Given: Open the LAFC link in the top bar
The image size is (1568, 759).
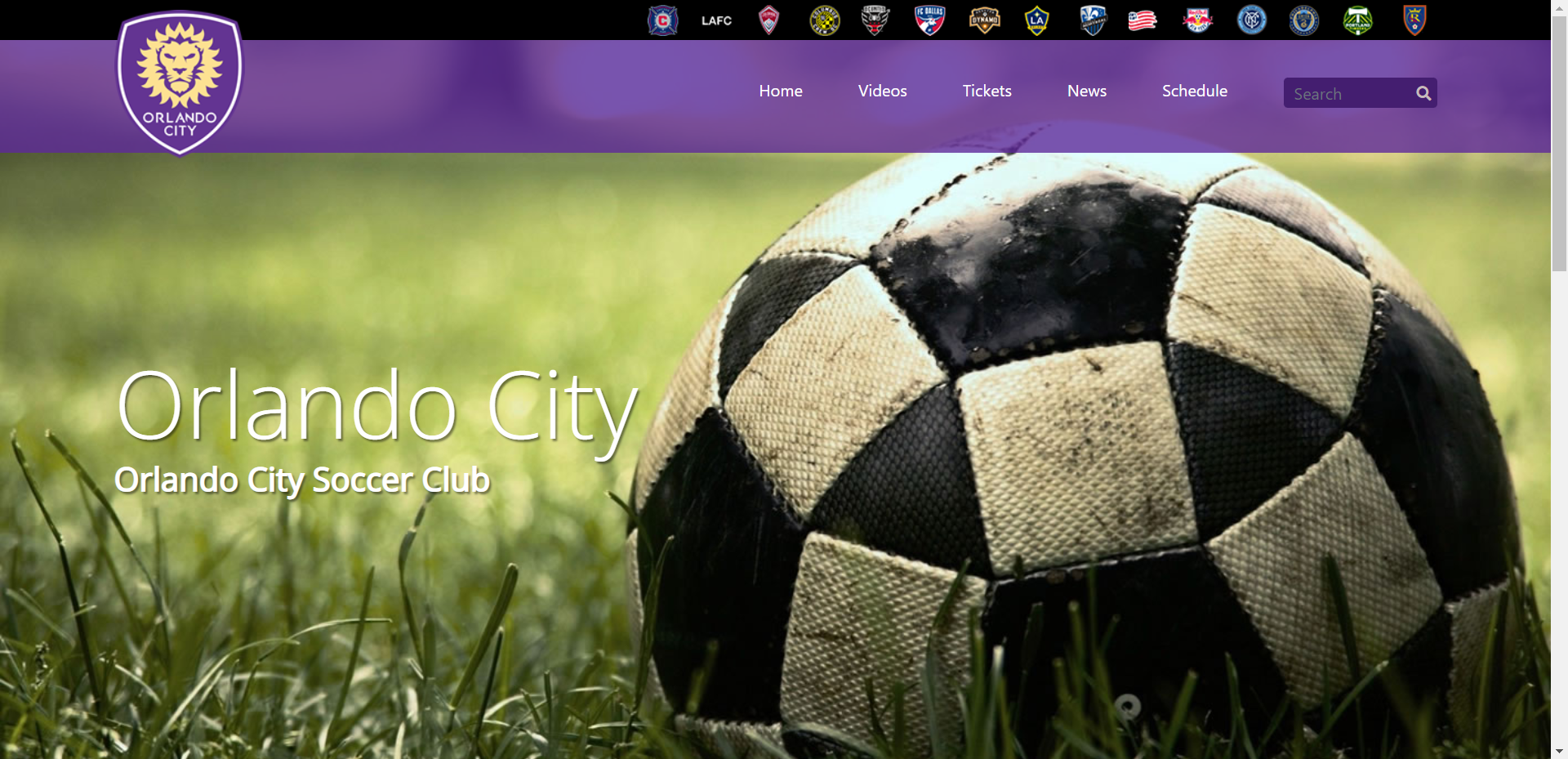Looking at the screenshot, I should (716, 20).
